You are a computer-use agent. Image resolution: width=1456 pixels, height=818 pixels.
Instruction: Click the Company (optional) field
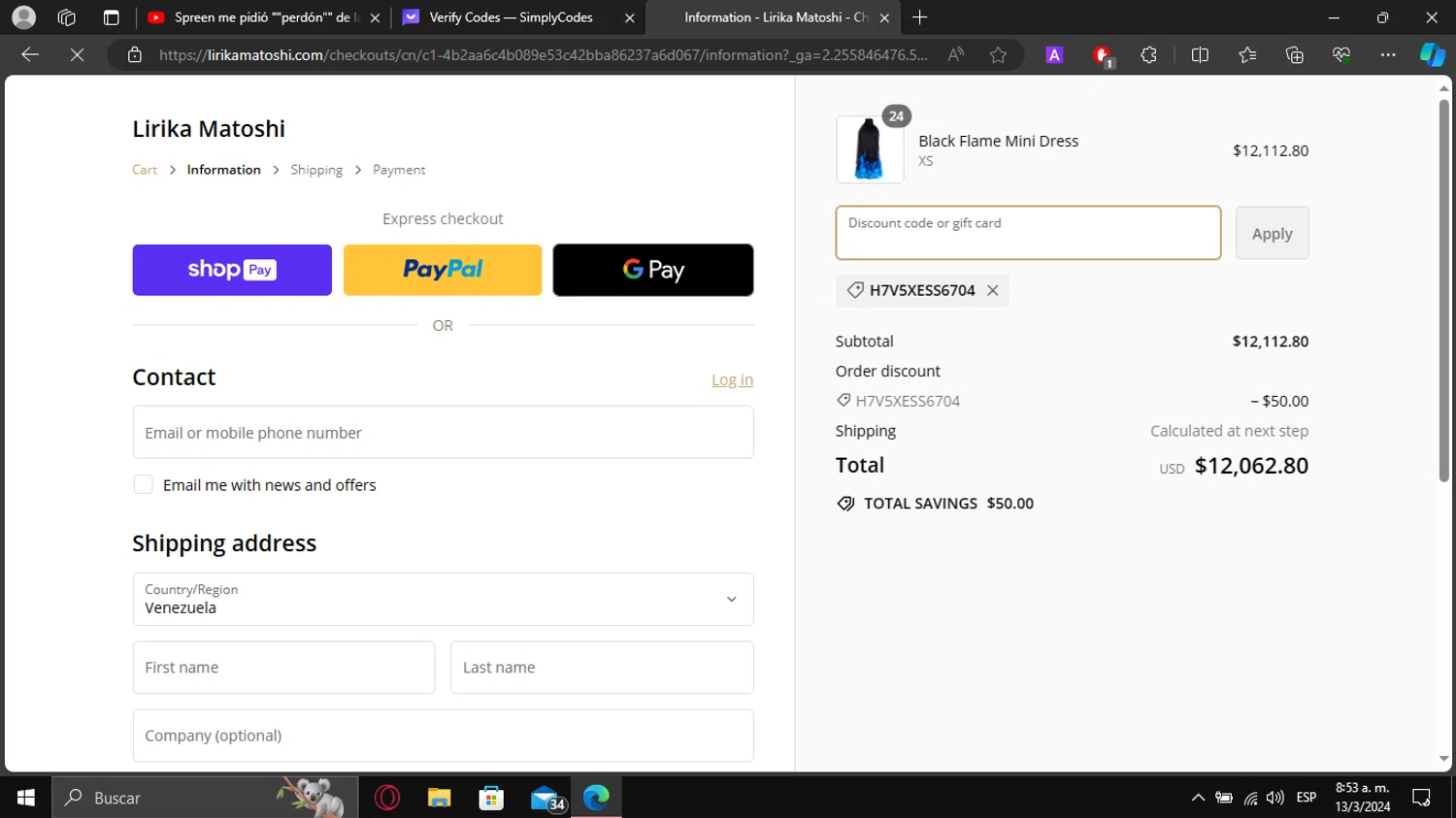coord(443,736)
